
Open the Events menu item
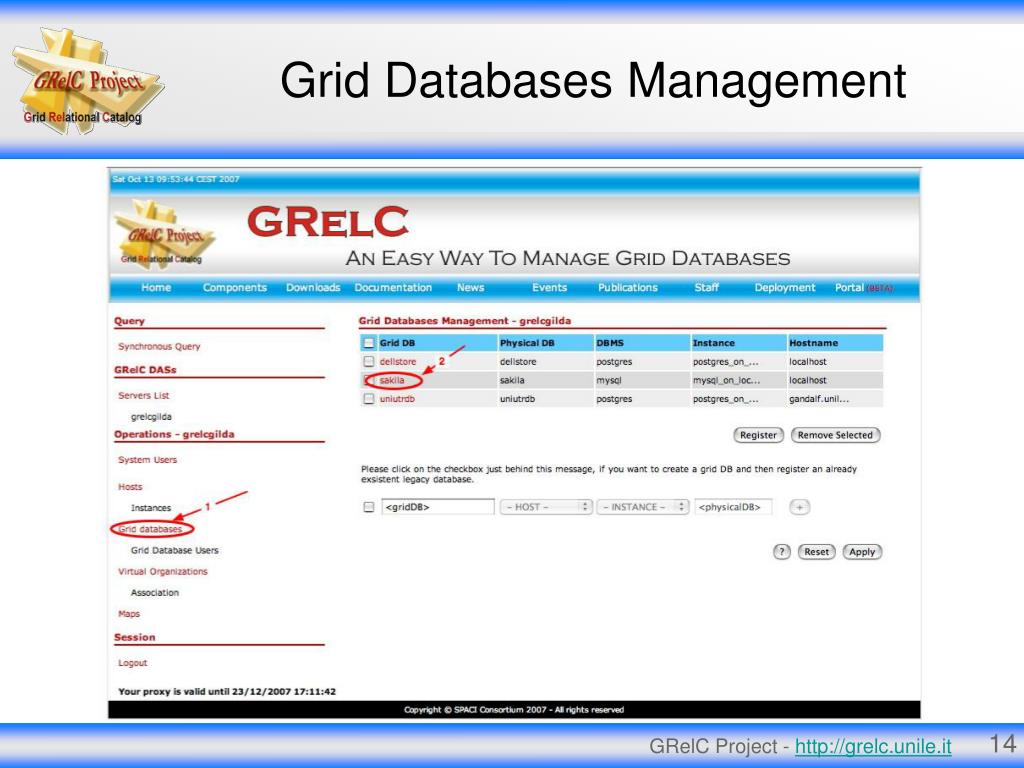point(549,287)
